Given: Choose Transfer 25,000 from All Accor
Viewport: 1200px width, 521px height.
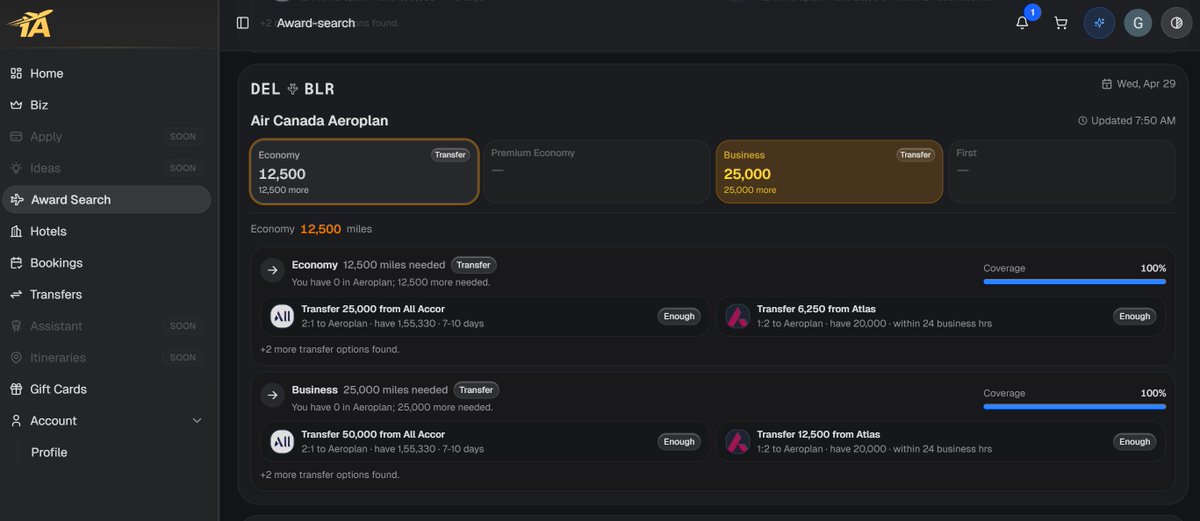Looking at the screenshot, I should [x=485, y=316].
